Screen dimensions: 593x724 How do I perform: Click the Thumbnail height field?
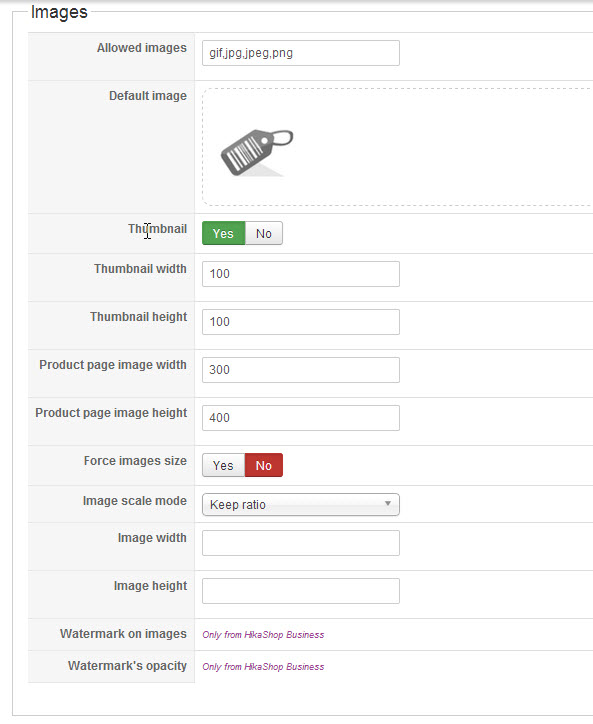tap(301, 322)
